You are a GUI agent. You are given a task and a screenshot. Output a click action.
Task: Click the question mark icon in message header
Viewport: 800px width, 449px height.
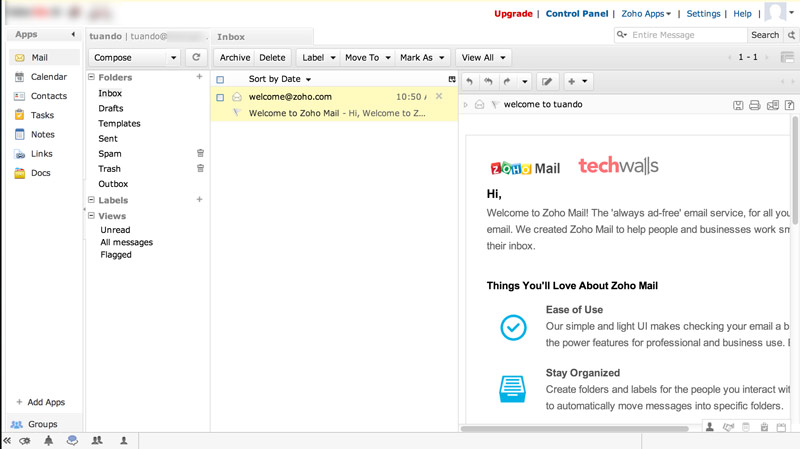pyautogui.click(x=789, y=105)
